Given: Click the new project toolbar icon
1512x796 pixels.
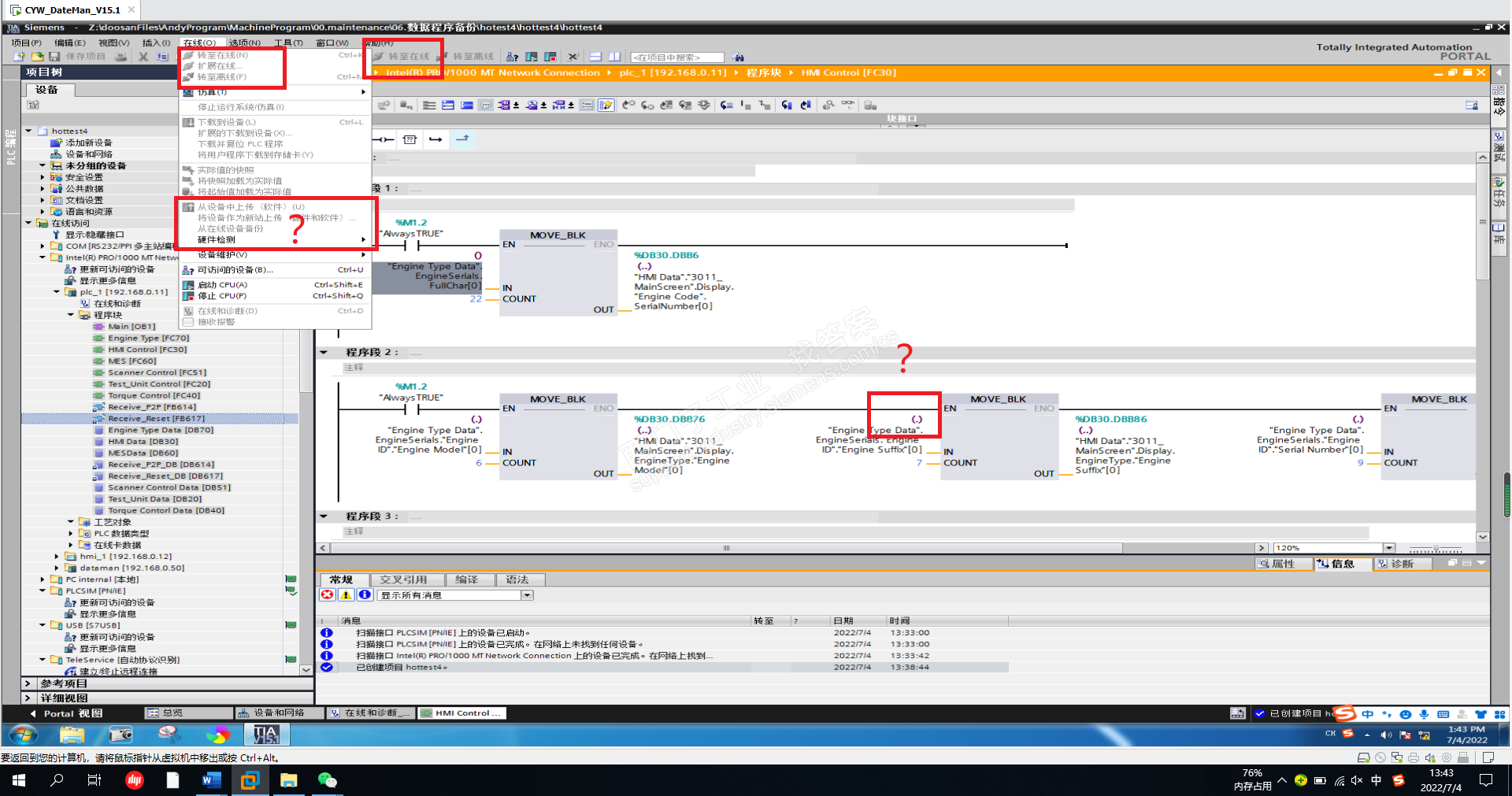Looking at the screenshot, I should pyautogui.click(x=19, y=57).
